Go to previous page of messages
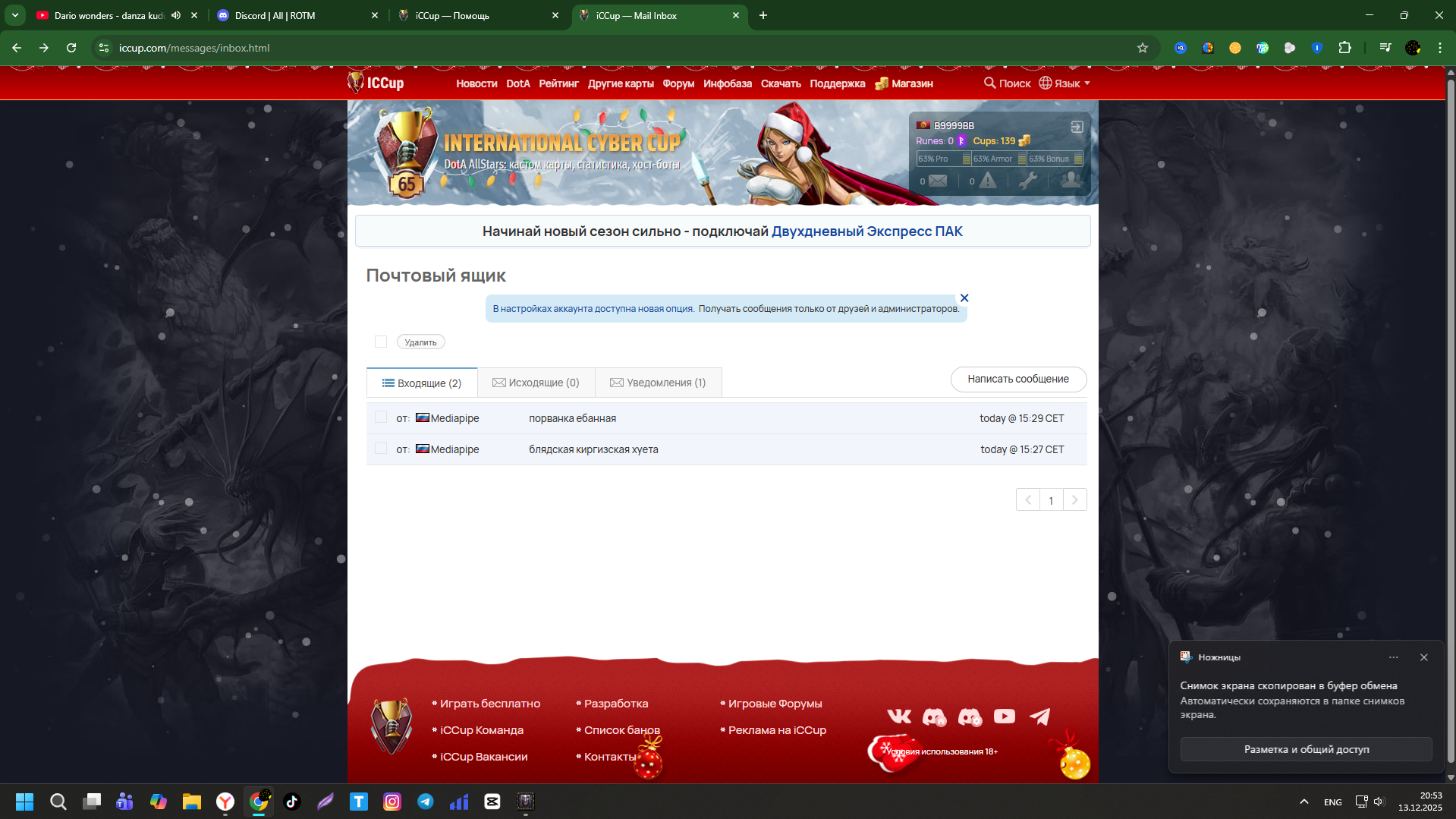Viewport: 1456px width, 819px height. tap(1027, 499)
